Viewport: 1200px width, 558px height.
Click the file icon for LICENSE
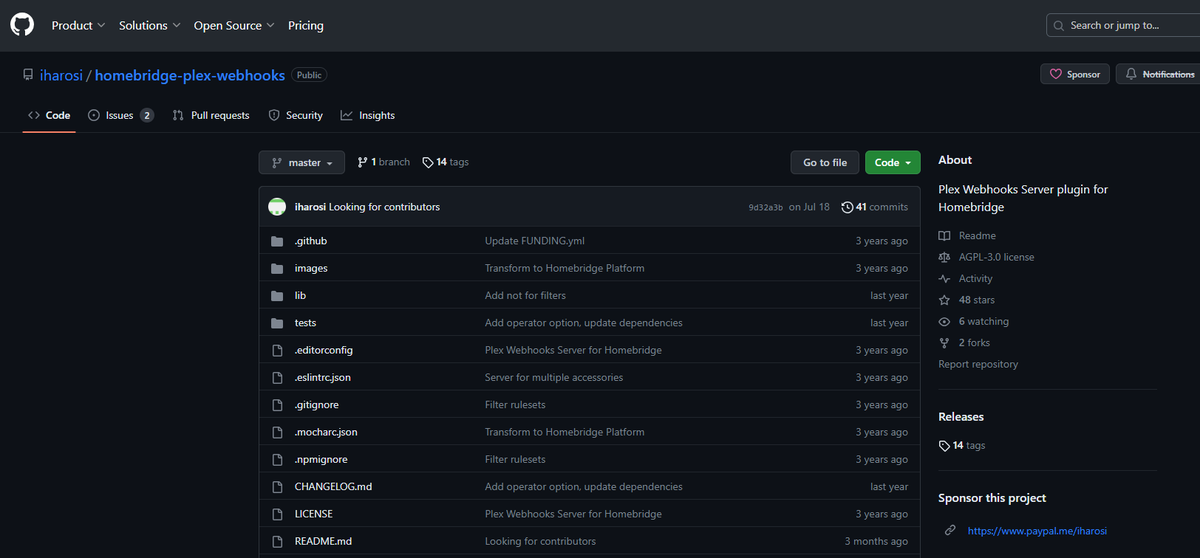[x=277, y=514]
